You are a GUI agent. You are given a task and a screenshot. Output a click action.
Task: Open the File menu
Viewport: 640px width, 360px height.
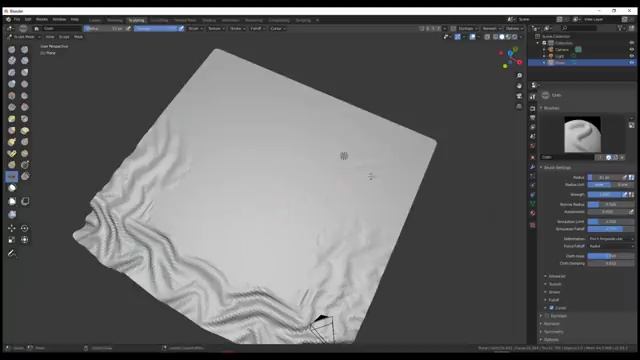click(17, 19)
